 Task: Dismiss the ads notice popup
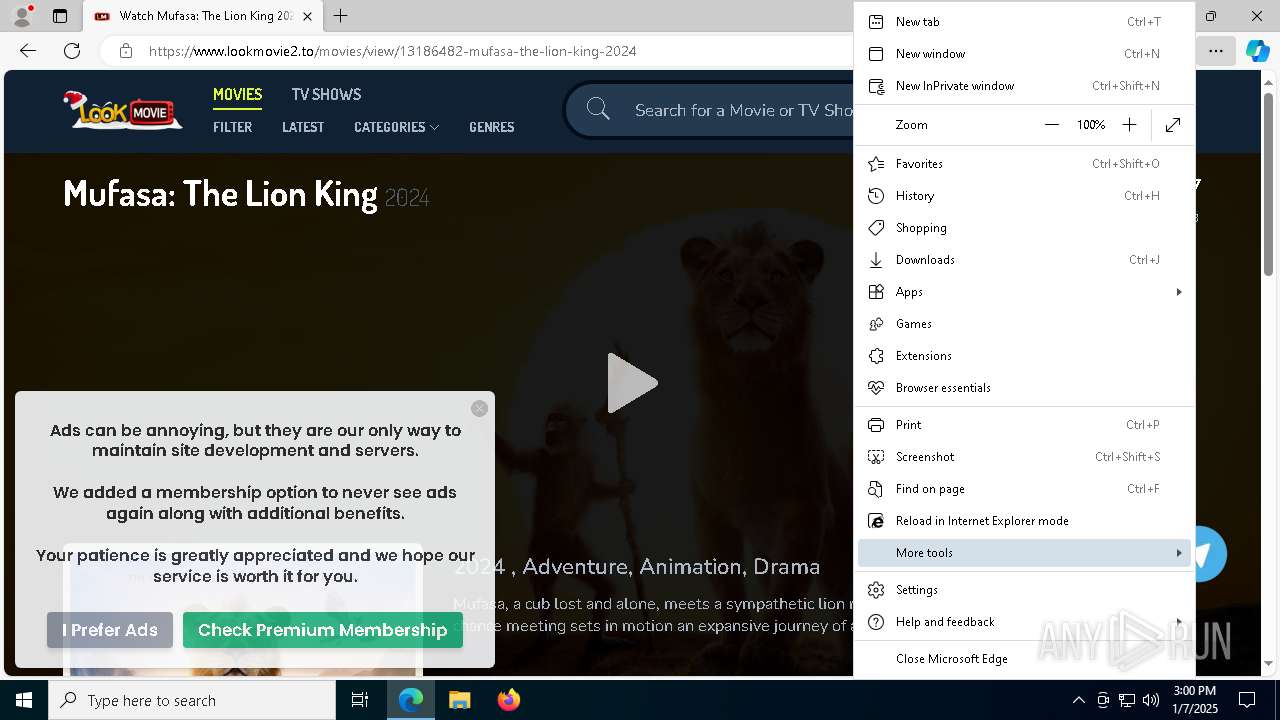(x=479, y=408)
